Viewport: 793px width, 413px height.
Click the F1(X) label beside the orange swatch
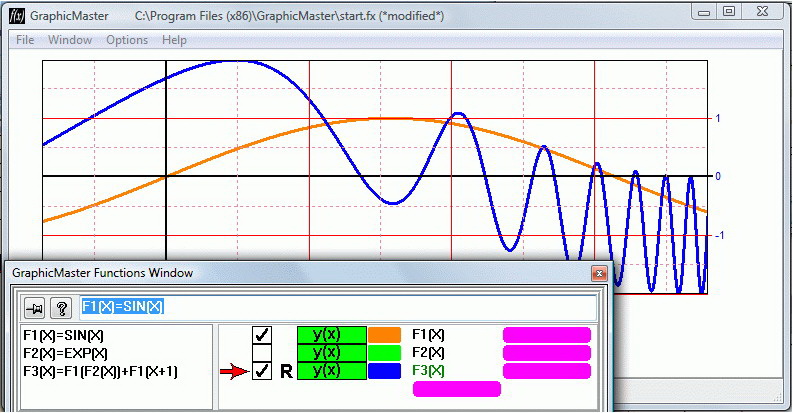coord(428,335)
